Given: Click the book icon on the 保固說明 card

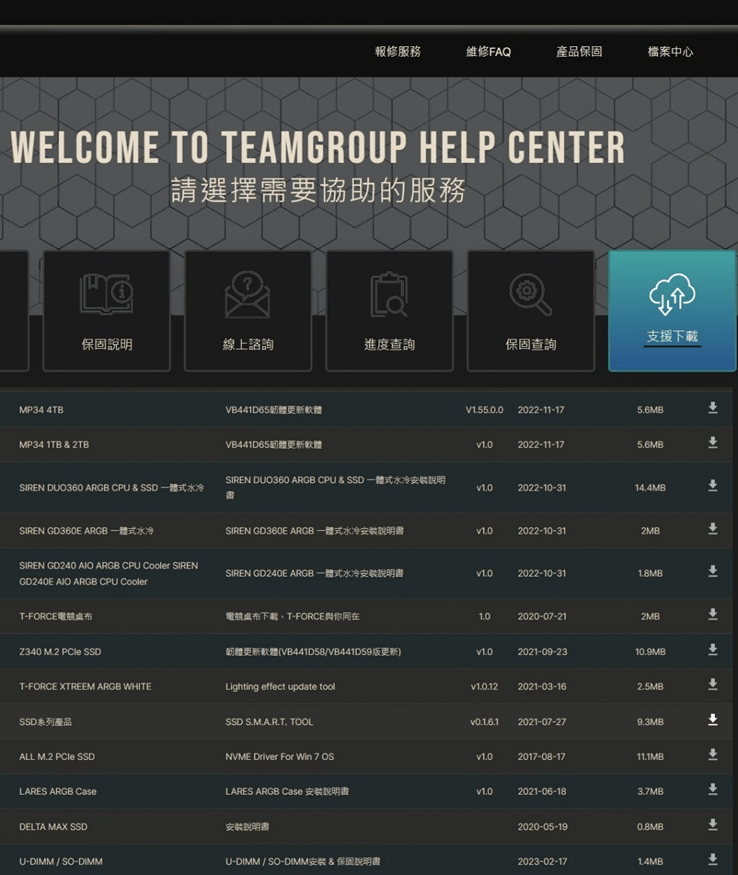Looking at the screenshot, I should click(107, 294).
